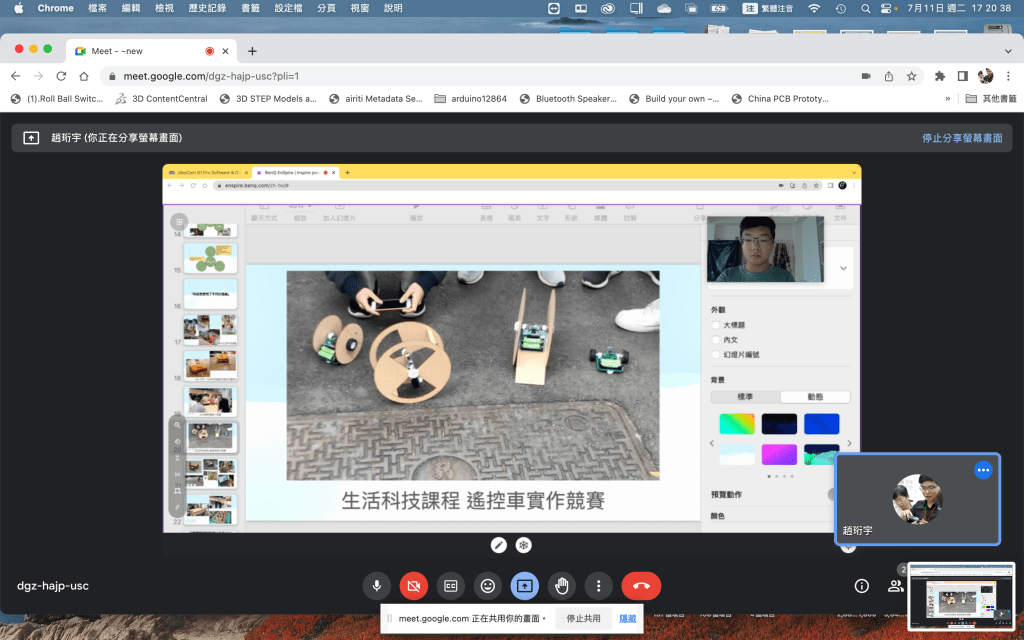This screenshot has height=640, width=1024.
Task: Open more options three-dot menu in the call bar
Action: [598, 586]
